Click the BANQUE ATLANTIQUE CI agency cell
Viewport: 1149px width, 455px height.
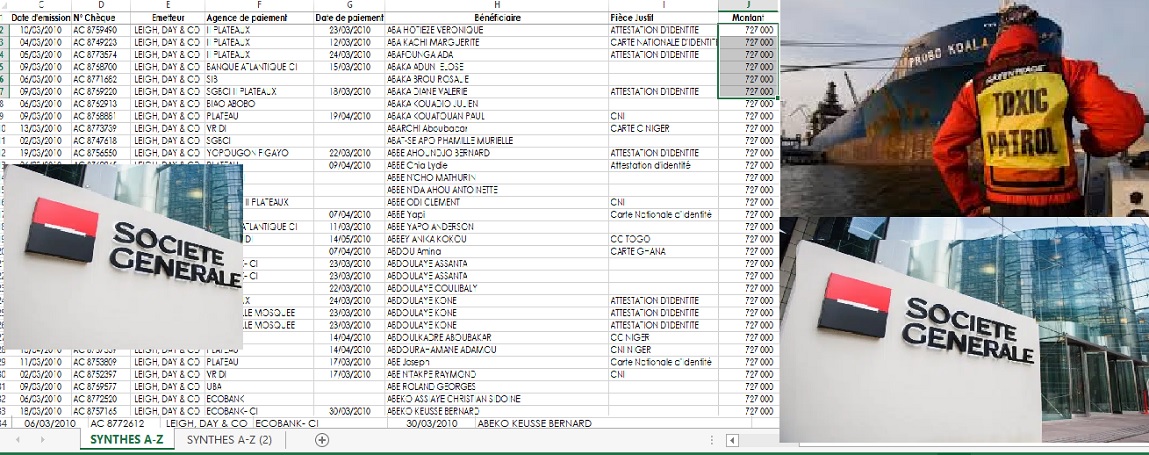[259, 67]
